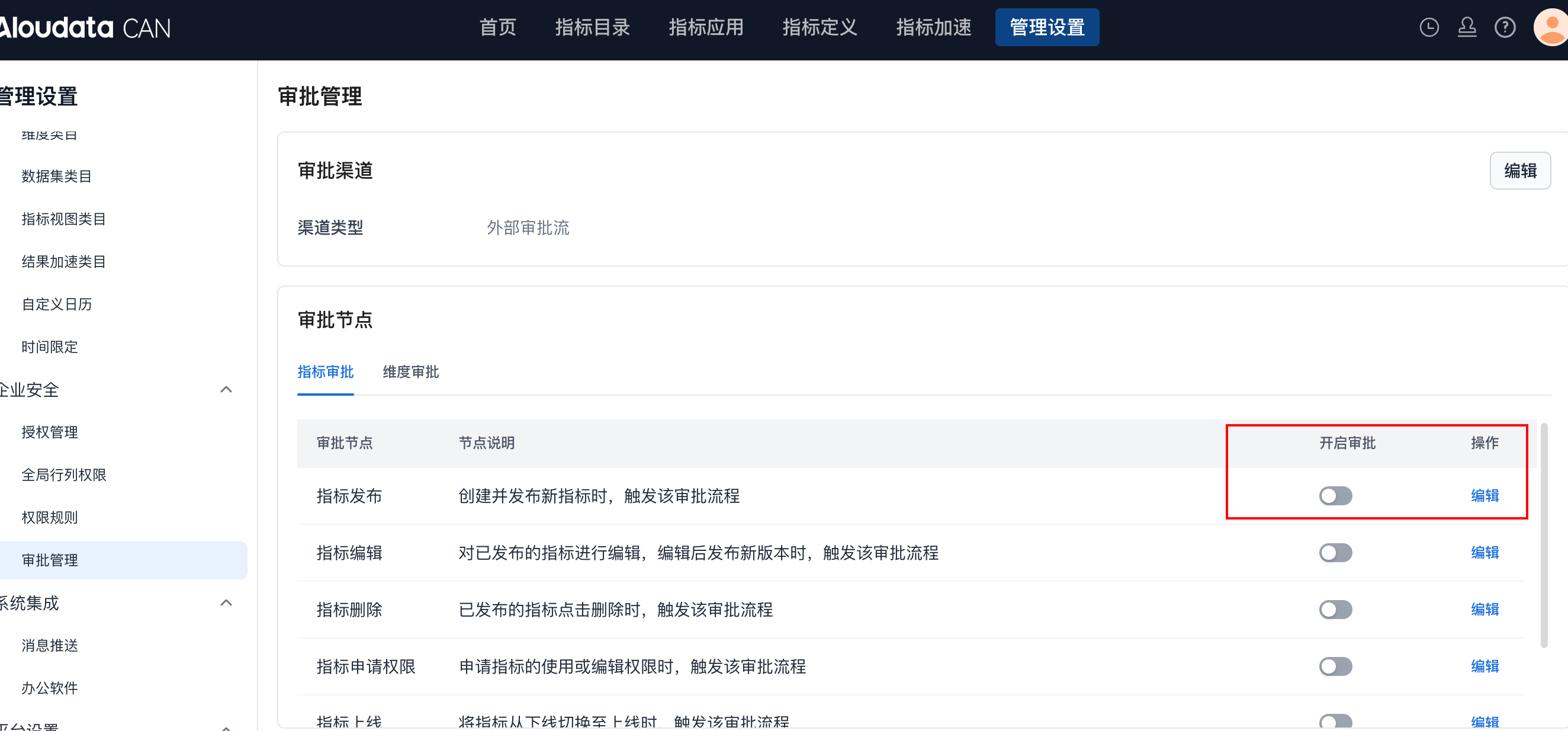Switch to the 维度审批 tab

click(410, 371)
